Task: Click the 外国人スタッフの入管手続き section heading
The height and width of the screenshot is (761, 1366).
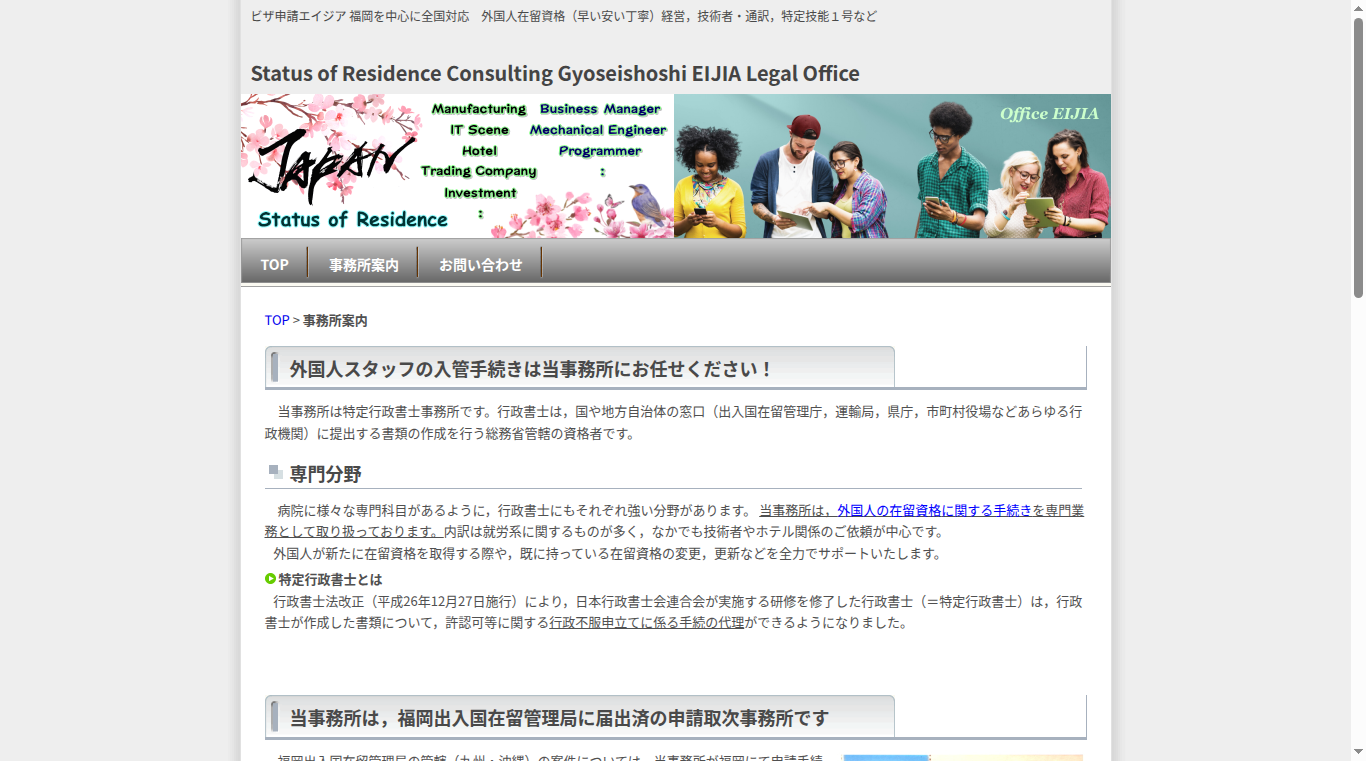Action: point(530,369)
